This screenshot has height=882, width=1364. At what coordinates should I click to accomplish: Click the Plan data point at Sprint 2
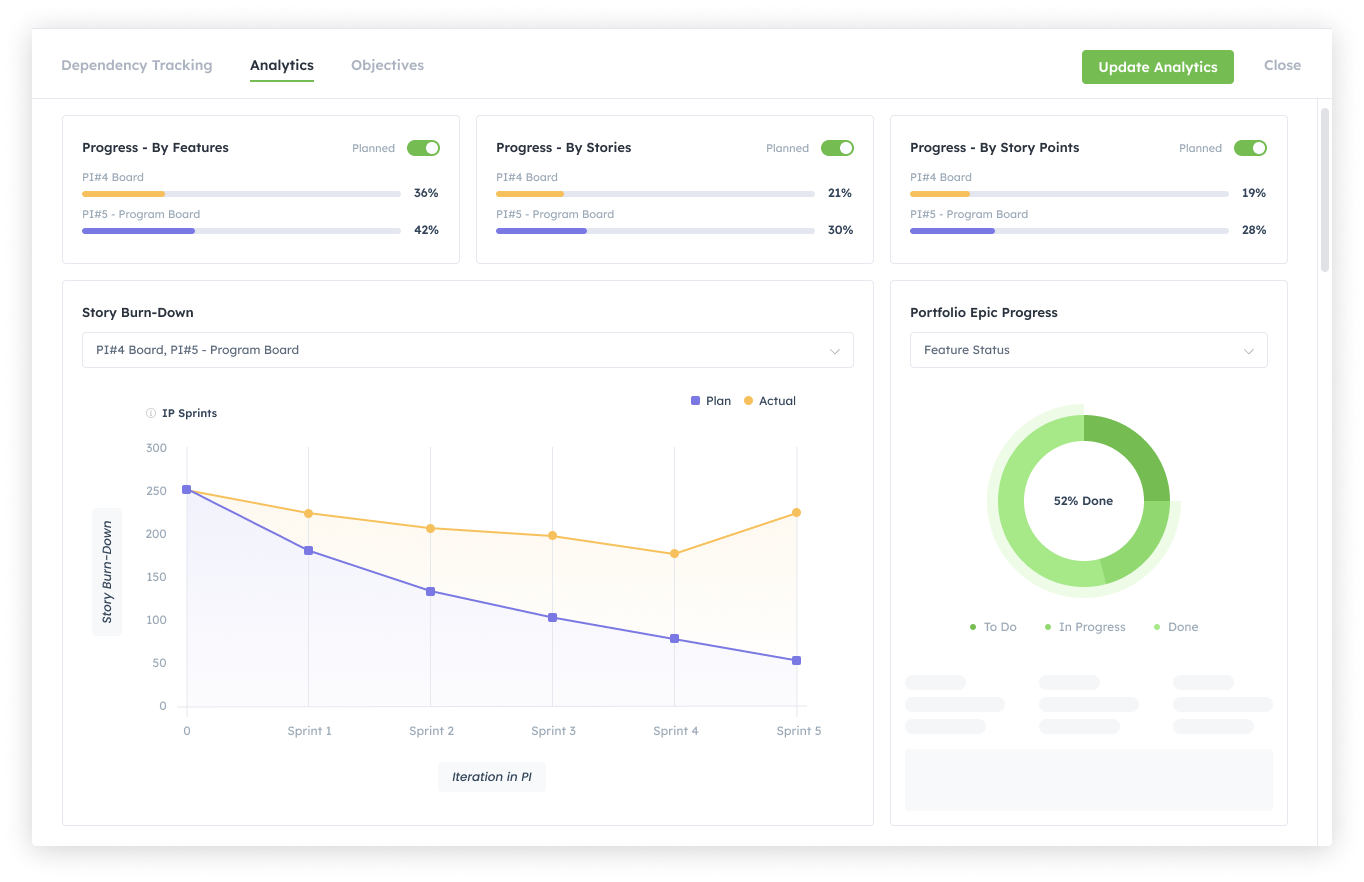coord(430,591)
